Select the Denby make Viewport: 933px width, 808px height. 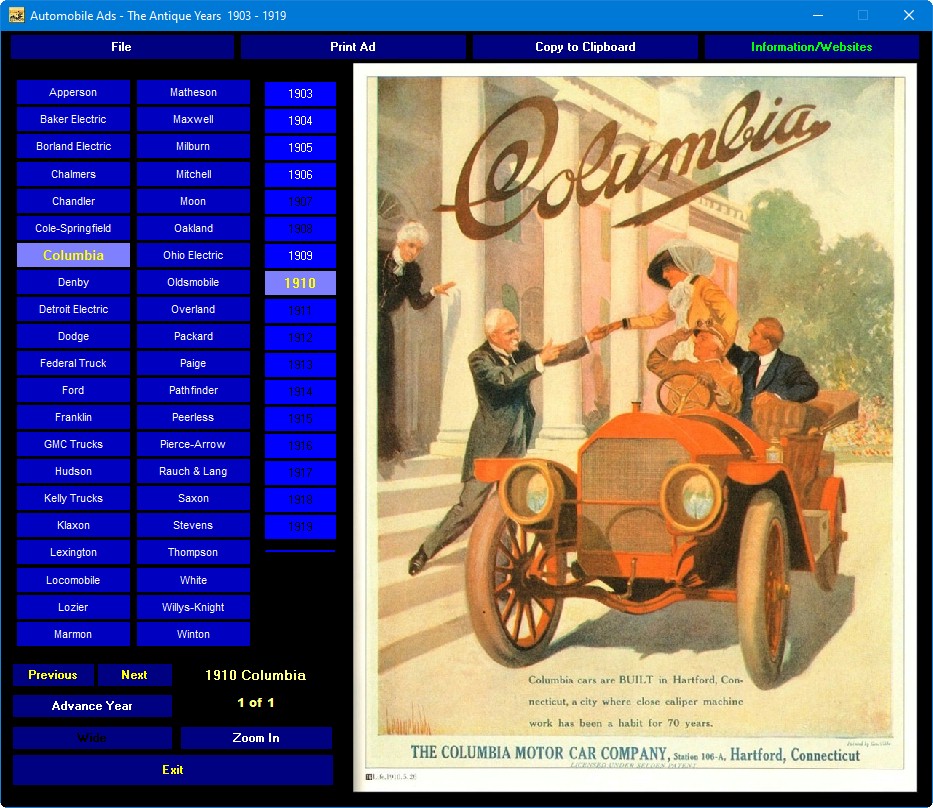pos(73,282)
